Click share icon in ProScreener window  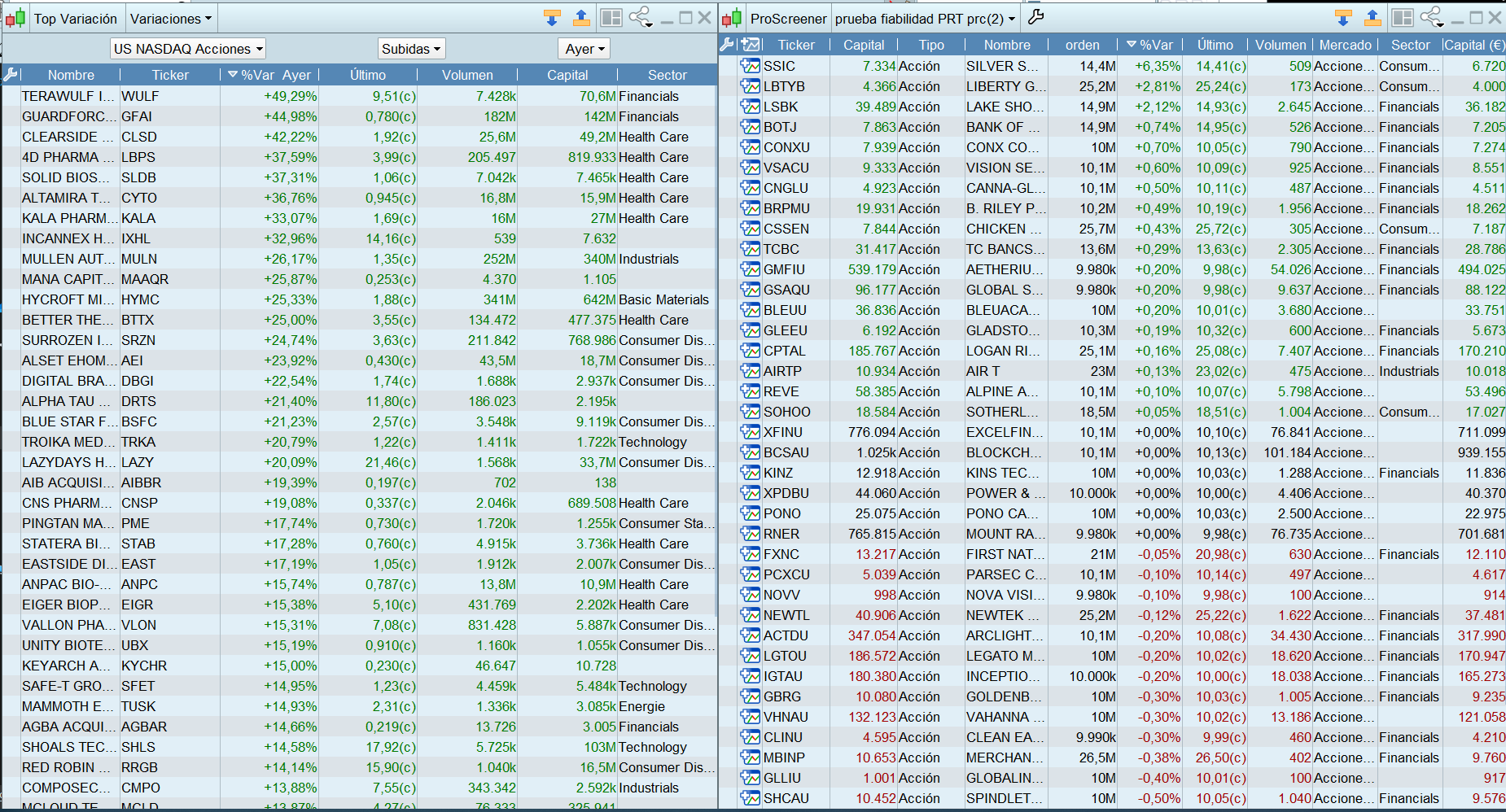click(1432, 17)
